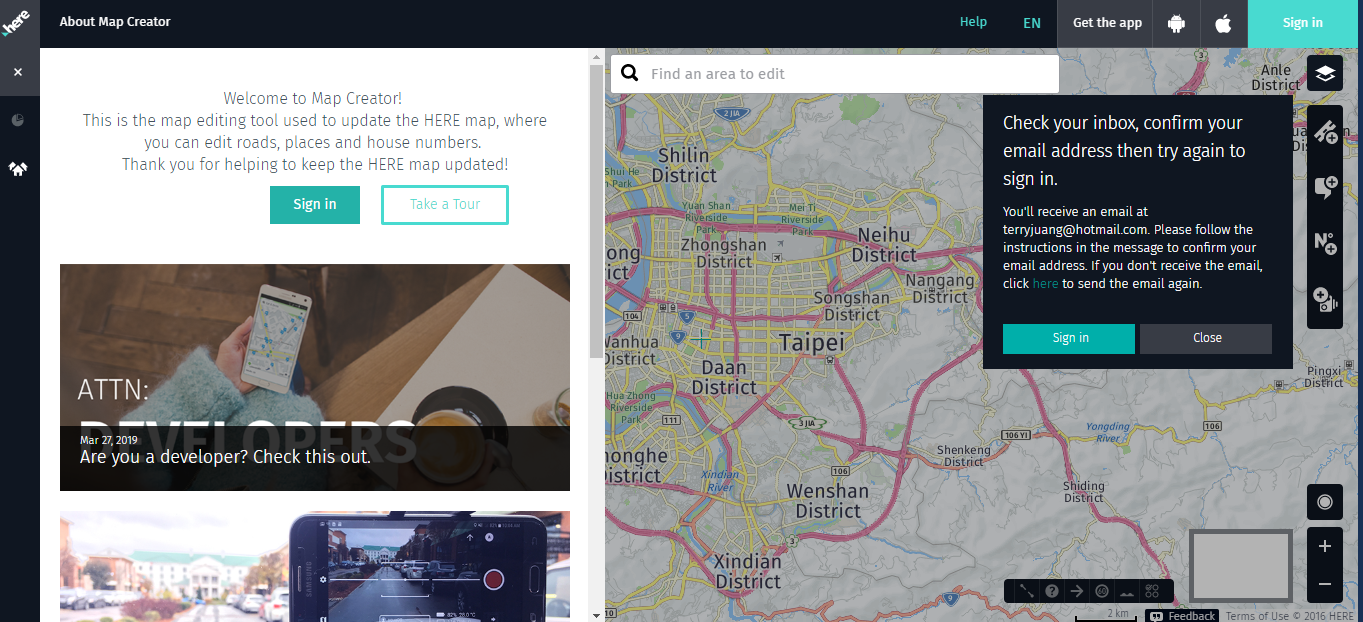Click the Wenshan District map label
The height and width of the screenshot is (622, 1363).
click(828, 500)
